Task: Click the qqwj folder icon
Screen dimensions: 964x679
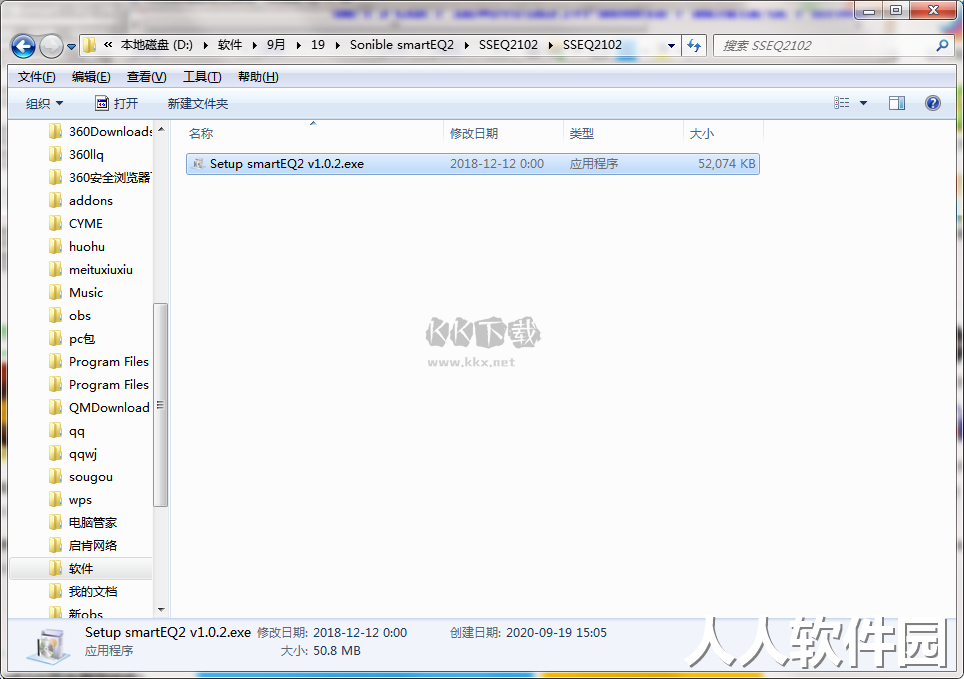Action: pos(55,453)
